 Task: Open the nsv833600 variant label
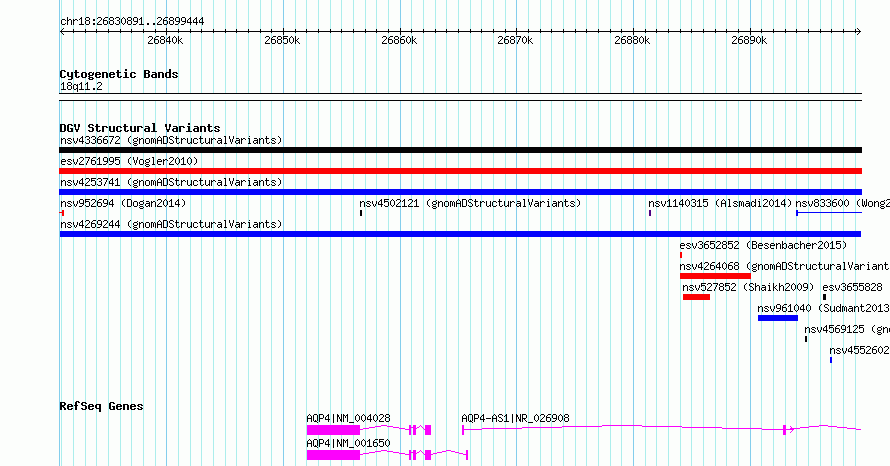[842, 203]
